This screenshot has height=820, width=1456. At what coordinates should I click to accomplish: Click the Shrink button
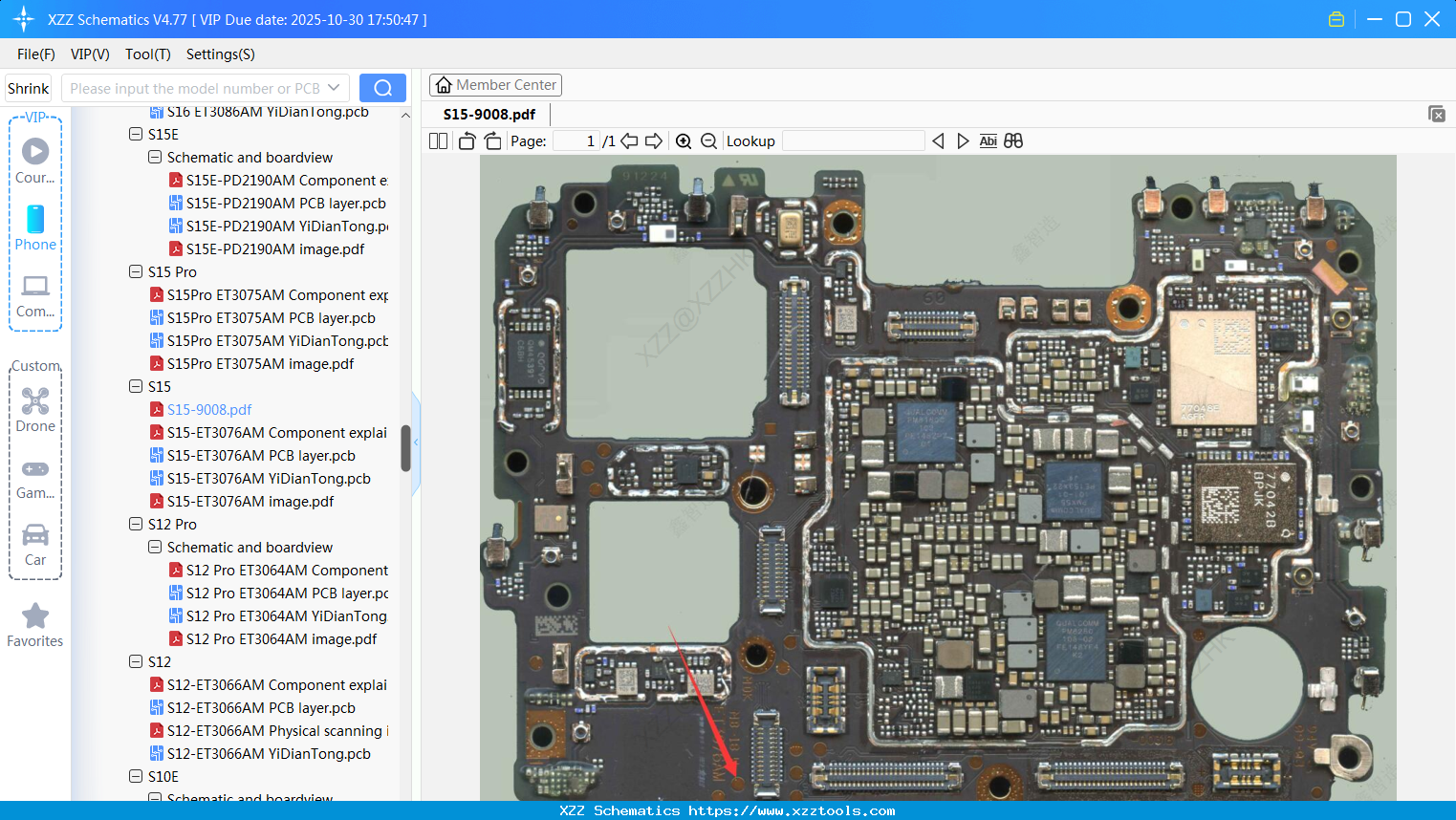coord(29,88)
